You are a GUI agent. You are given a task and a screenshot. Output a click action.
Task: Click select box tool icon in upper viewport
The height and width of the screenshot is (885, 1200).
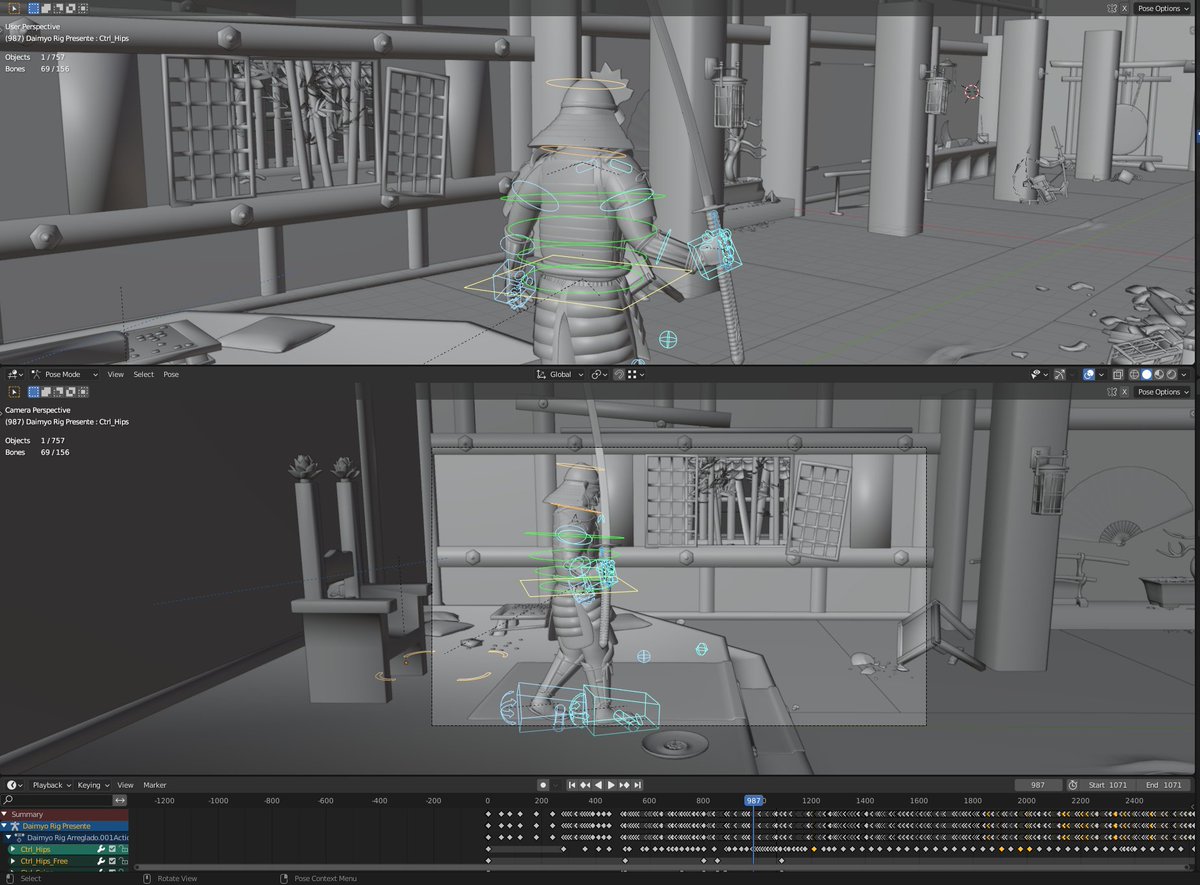point(14,8)
